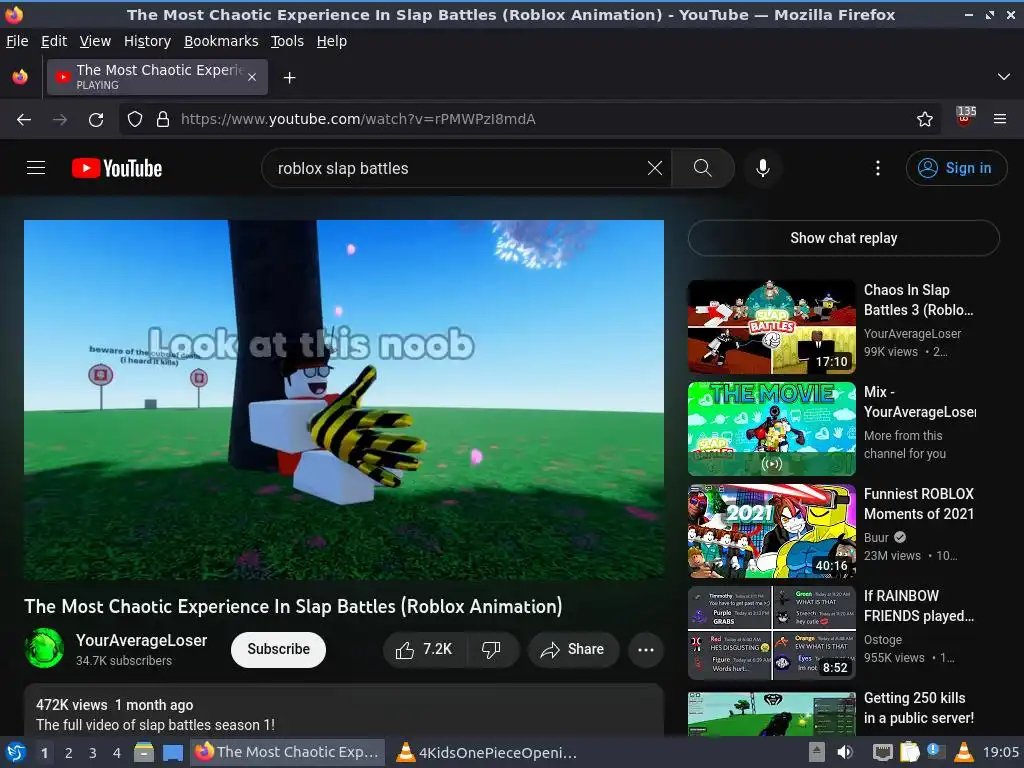Open the Edit menu
The height and width of the screenshot is (768, 1024).
tap(54, 41)
